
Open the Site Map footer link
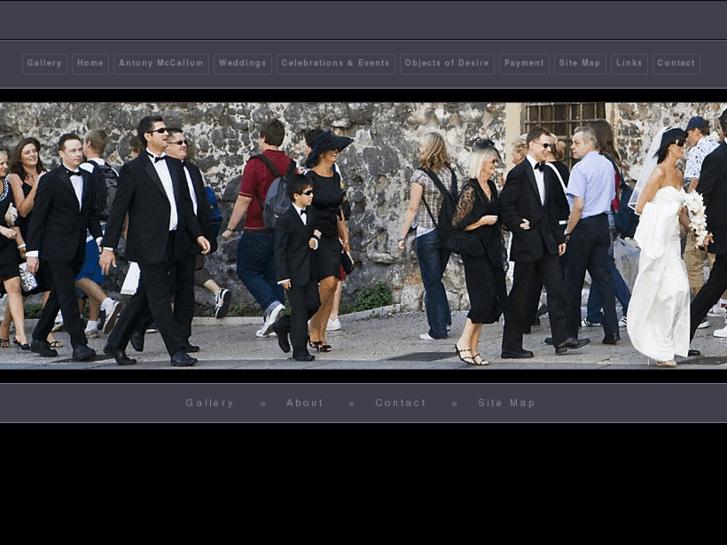pos(507,403)
